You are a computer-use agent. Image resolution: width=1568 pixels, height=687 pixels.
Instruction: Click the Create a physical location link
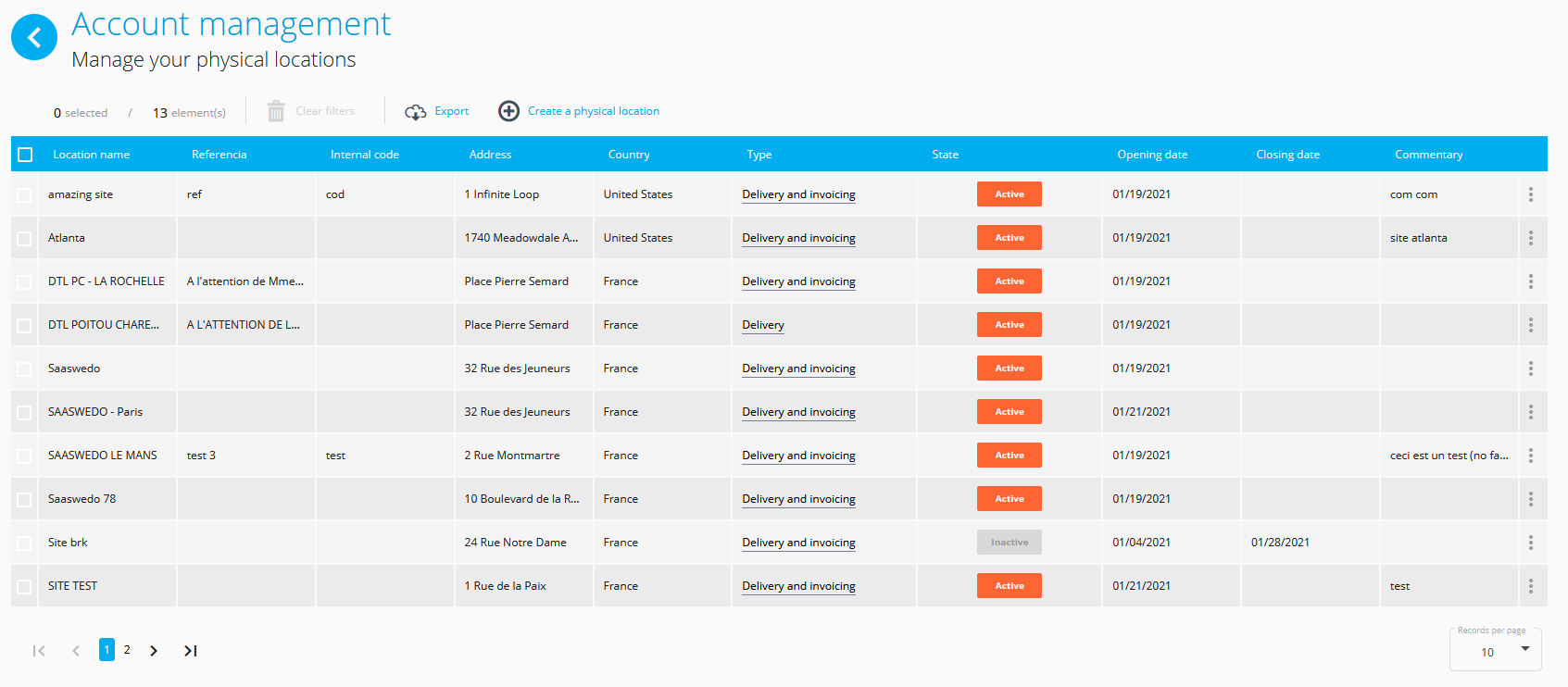pyautogui.click(x=593, y=111)
